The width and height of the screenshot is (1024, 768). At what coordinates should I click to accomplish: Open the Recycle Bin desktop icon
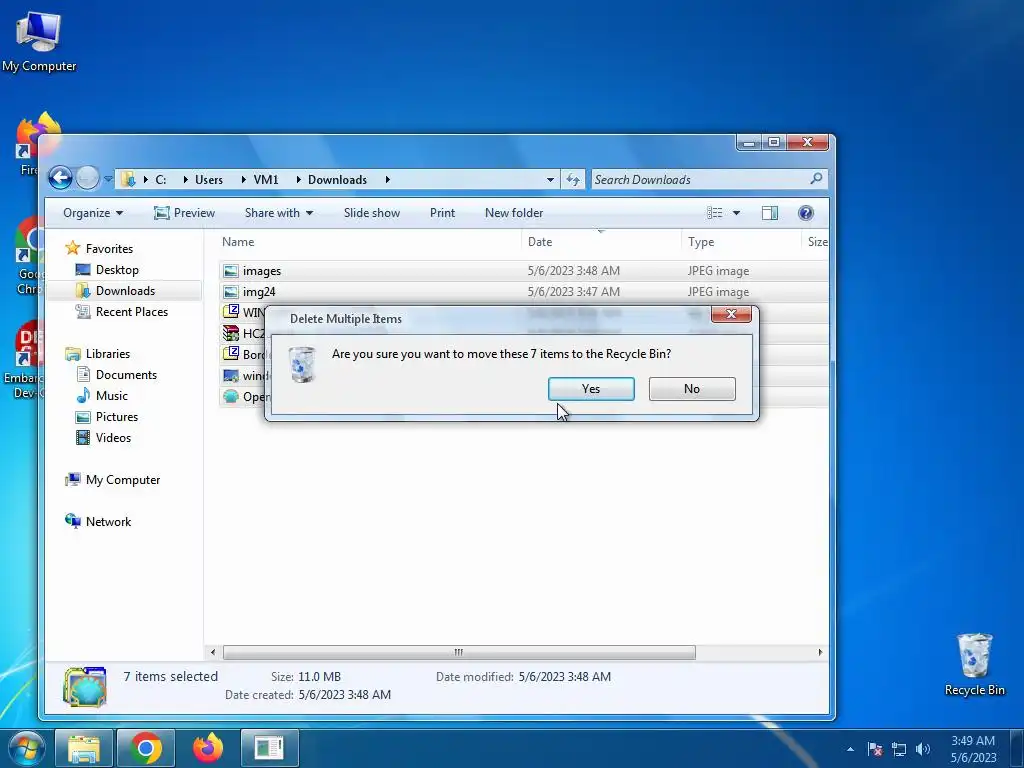(x=974, y=664)
